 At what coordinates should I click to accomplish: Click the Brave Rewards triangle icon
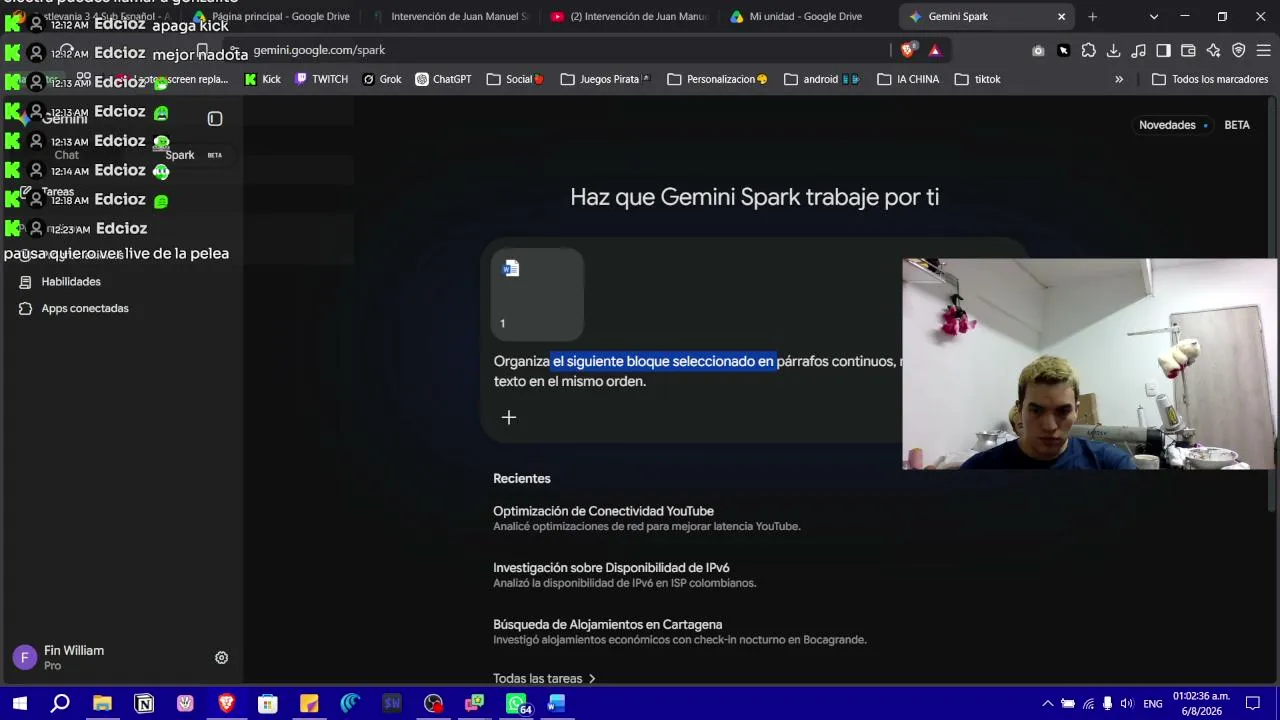click(935, 50)
